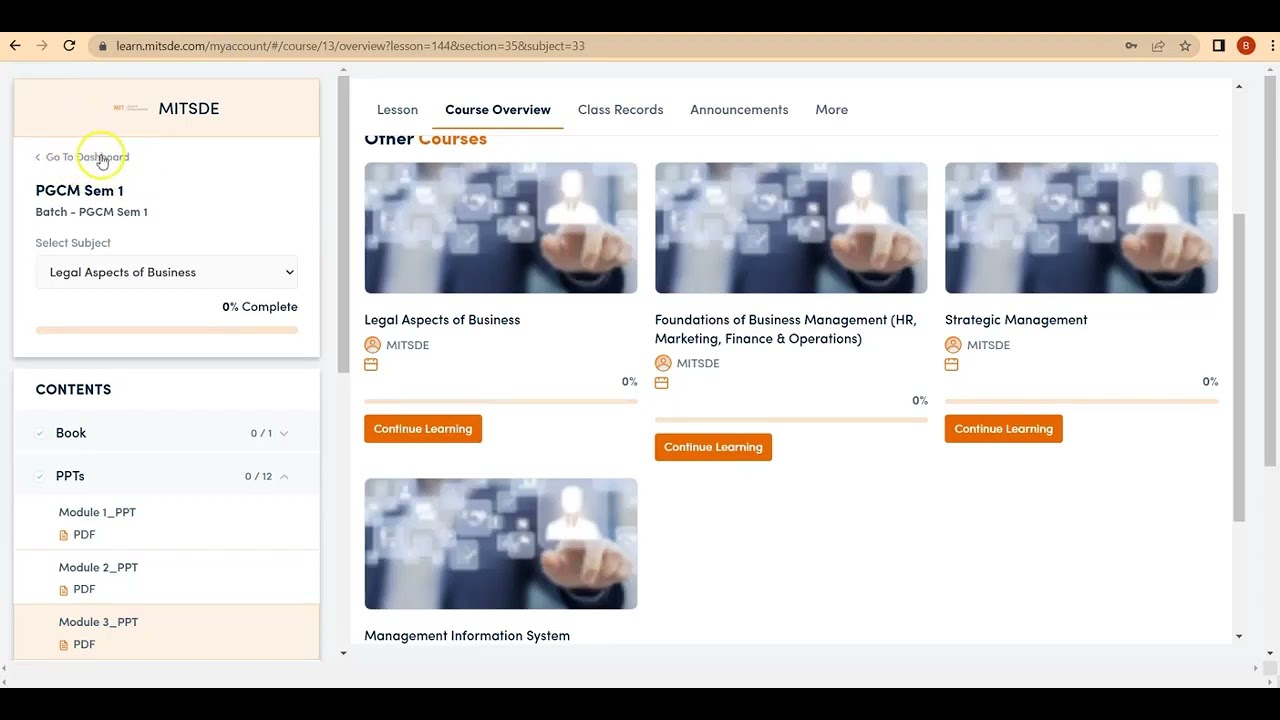This screenshot has height=720, width=1280.
Task: Open browser side panel icon
Action: click(1219, 46)
